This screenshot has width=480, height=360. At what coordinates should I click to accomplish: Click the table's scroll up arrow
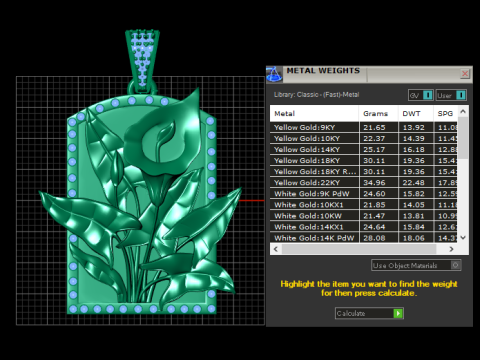tap(463, 112)
